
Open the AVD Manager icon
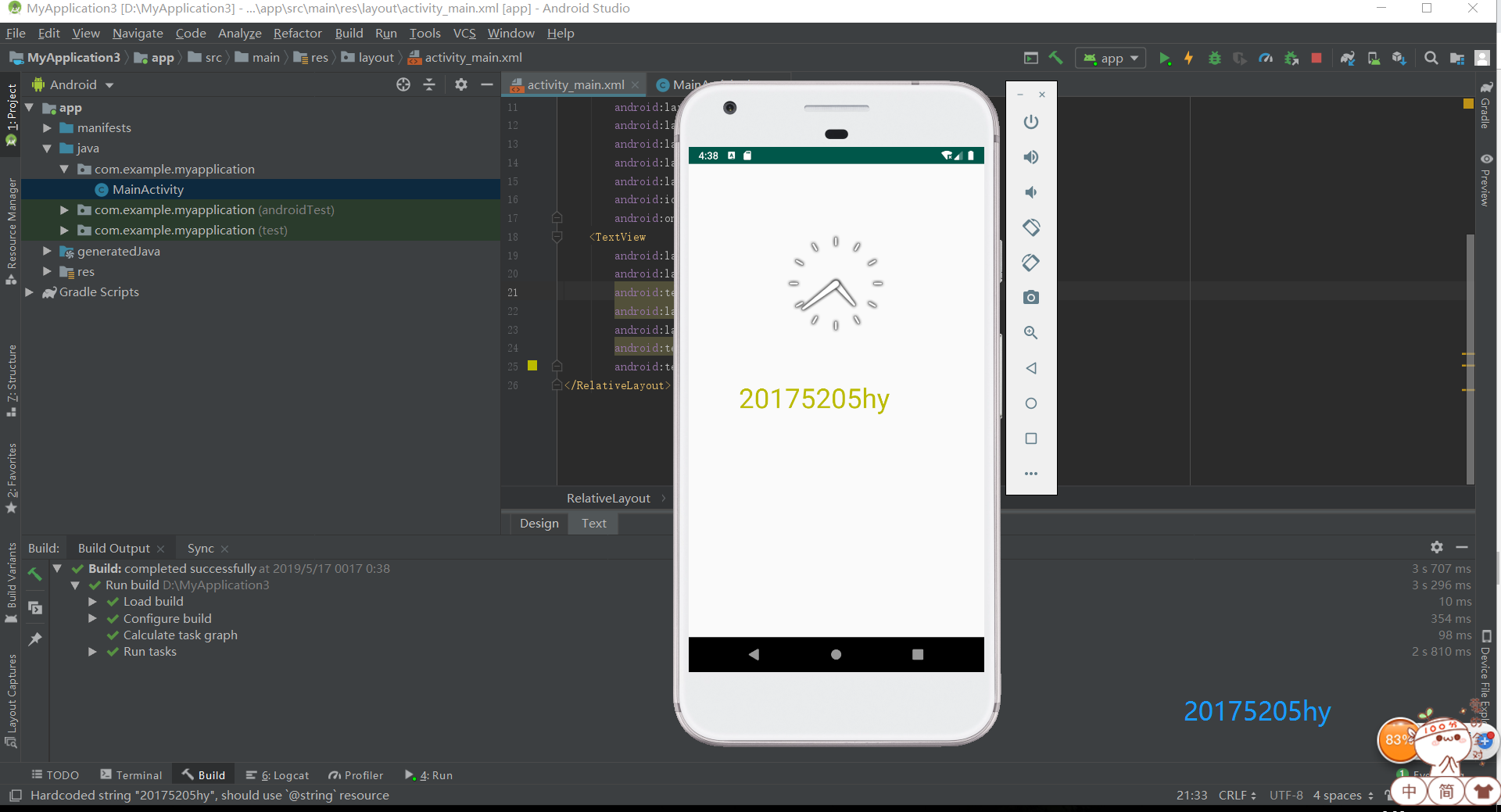point(1374,58)
